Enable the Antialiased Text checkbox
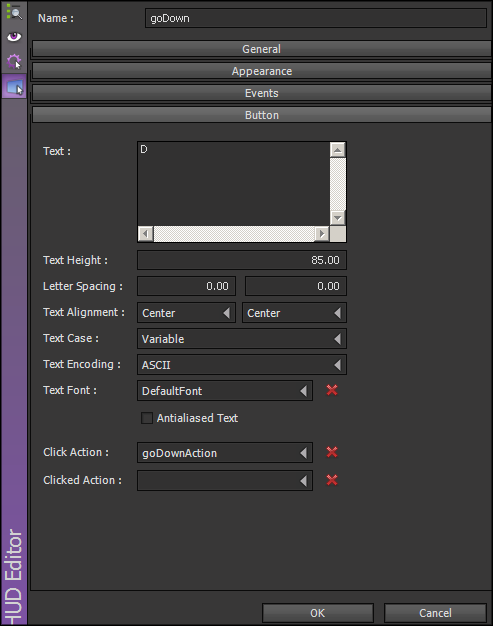Viewport: 493px width, 626px height. [147, 418]
